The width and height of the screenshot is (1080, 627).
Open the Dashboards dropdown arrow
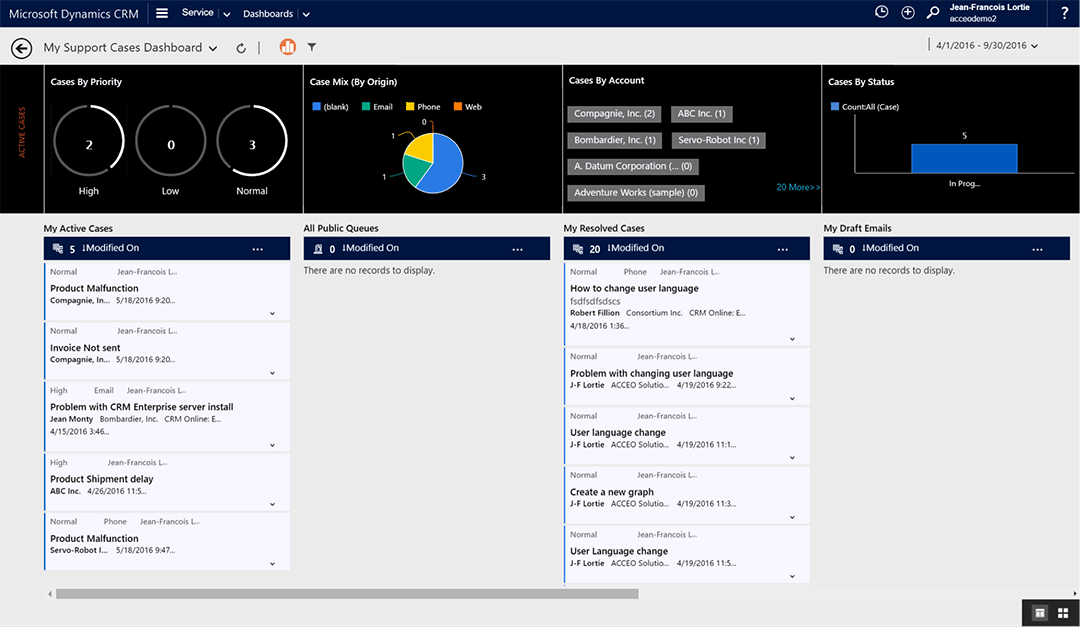[307, 14]
